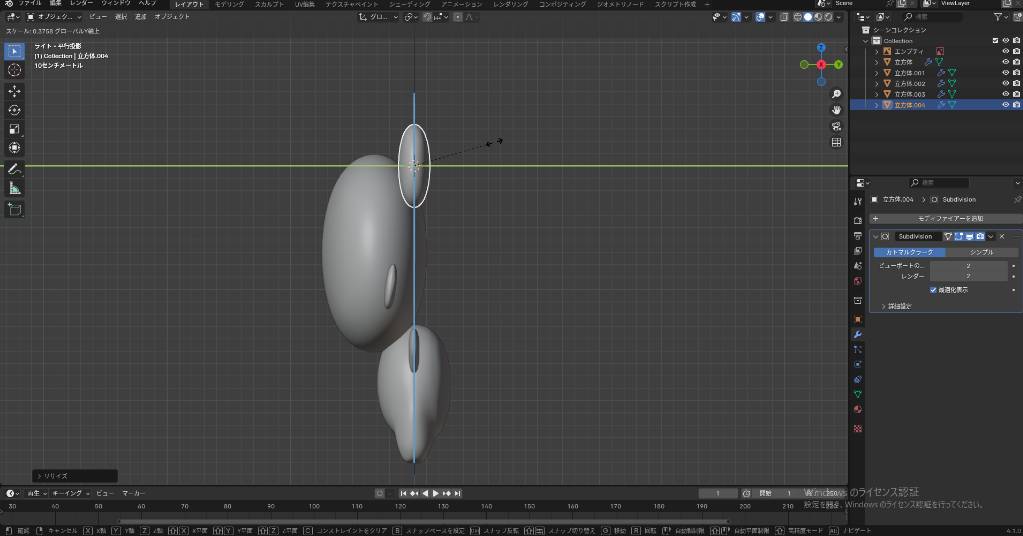Select the Move tool in the toolbar
The height and width of the screenshot is (536, 1023).
(14, 90)
